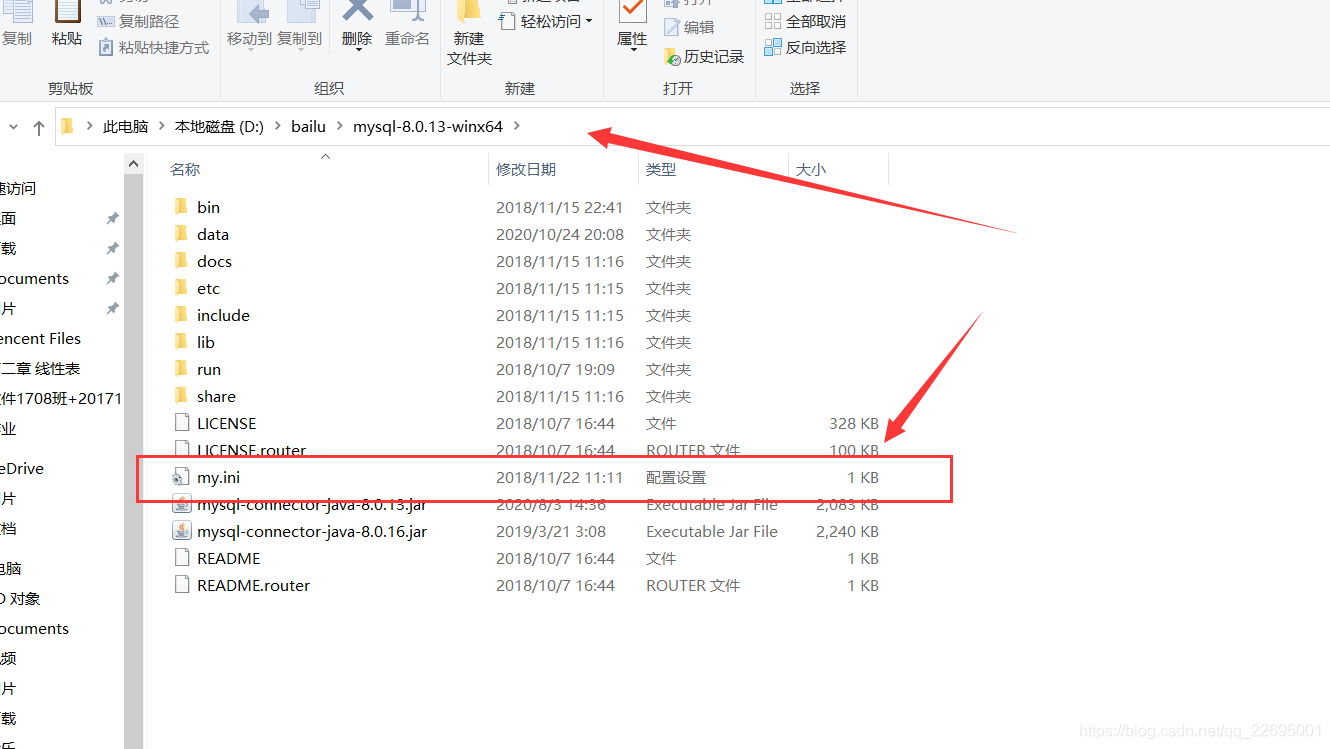Click the mysql-connector-java-8.0.16.jar Java icon
Image resolution: width=1330 pixels, height=749 pixels.
pyautogui.click(x=181, y=531)
